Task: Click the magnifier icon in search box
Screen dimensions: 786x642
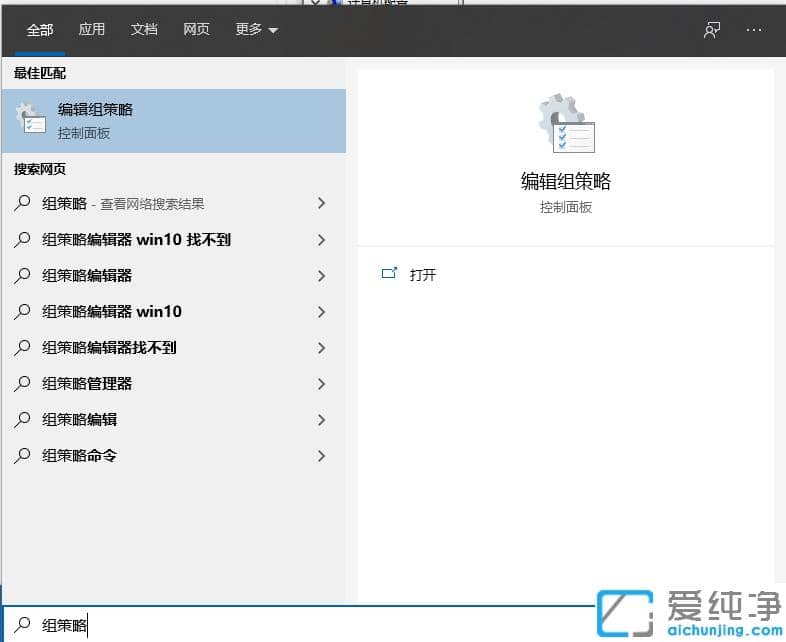Action: coord(23,625)
